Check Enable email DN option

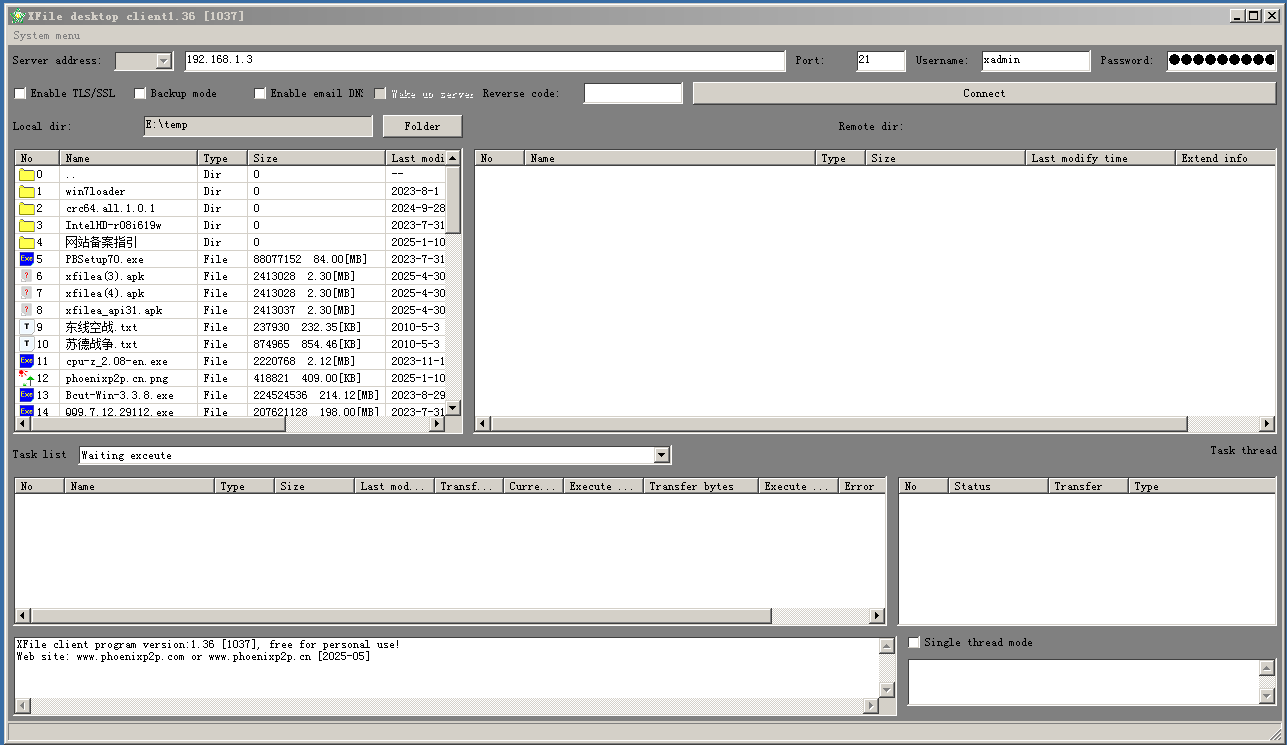(x=260, y=94)
